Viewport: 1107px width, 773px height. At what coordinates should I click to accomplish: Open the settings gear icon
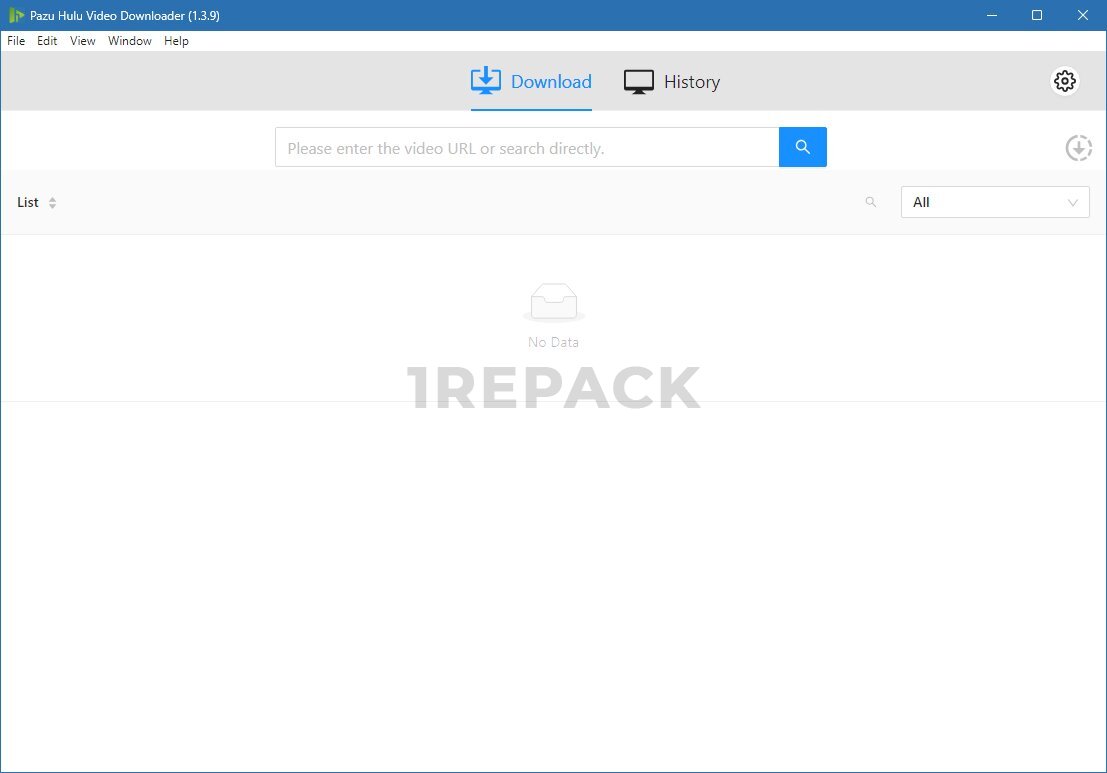(1065, 81)
